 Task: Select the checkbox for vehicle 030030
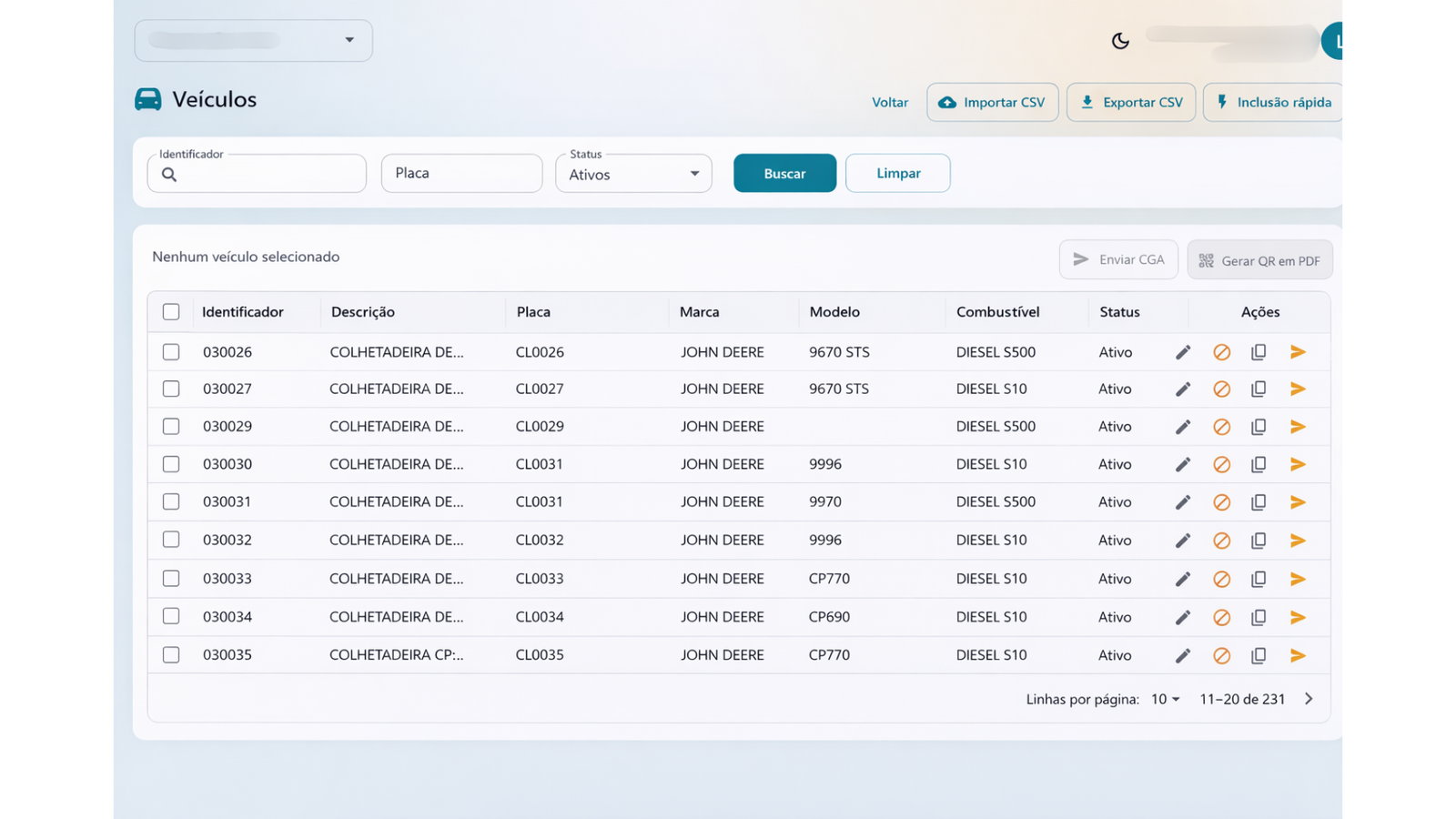point(171,464)
